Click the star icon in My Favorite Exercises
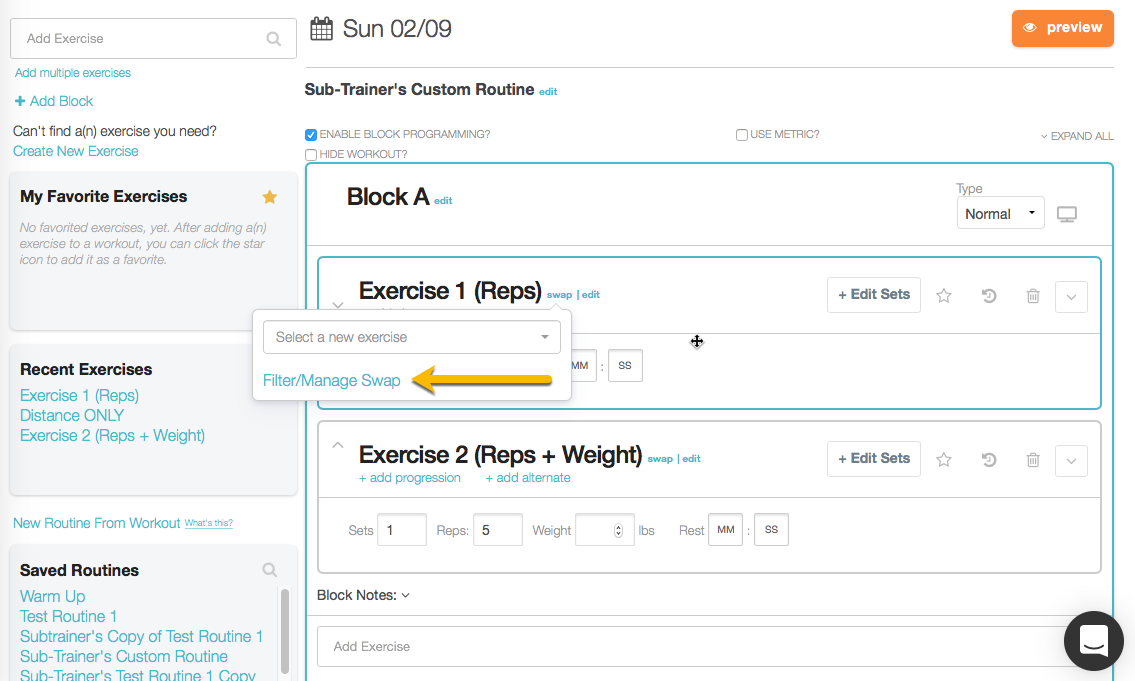This screenshot has height=681, width=1135. (269, 197)
